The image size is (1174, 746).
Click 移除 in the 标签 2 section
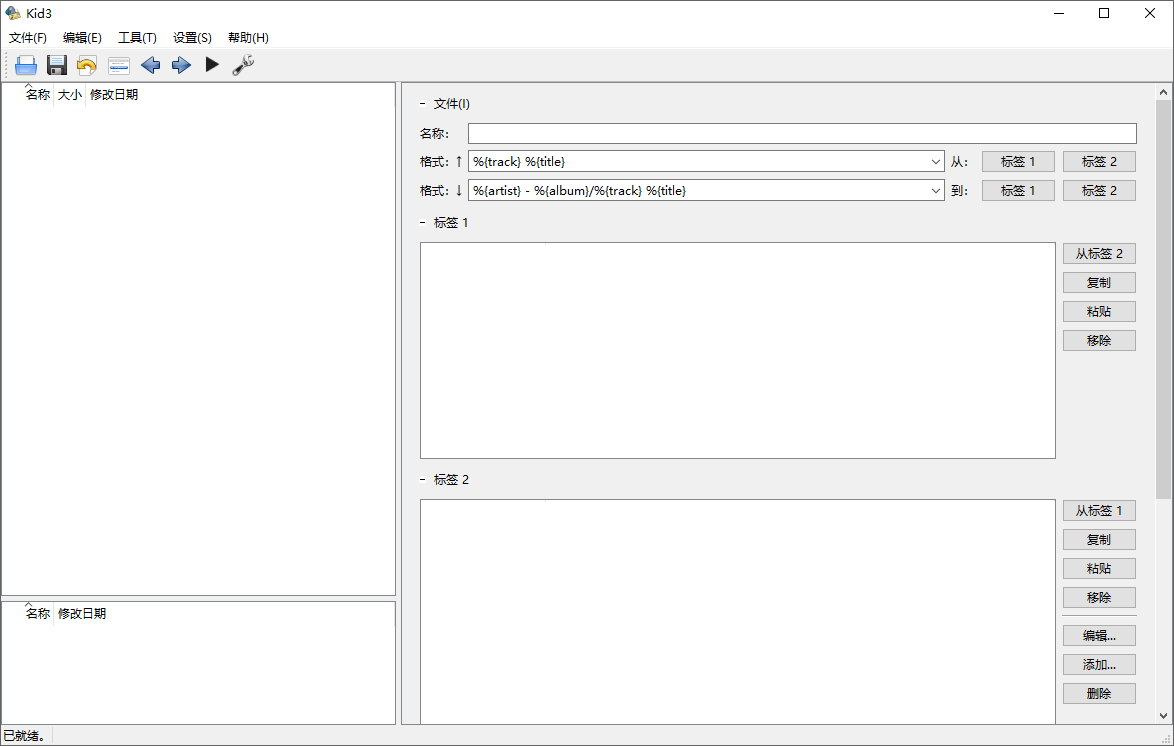tap(1099, 598)
